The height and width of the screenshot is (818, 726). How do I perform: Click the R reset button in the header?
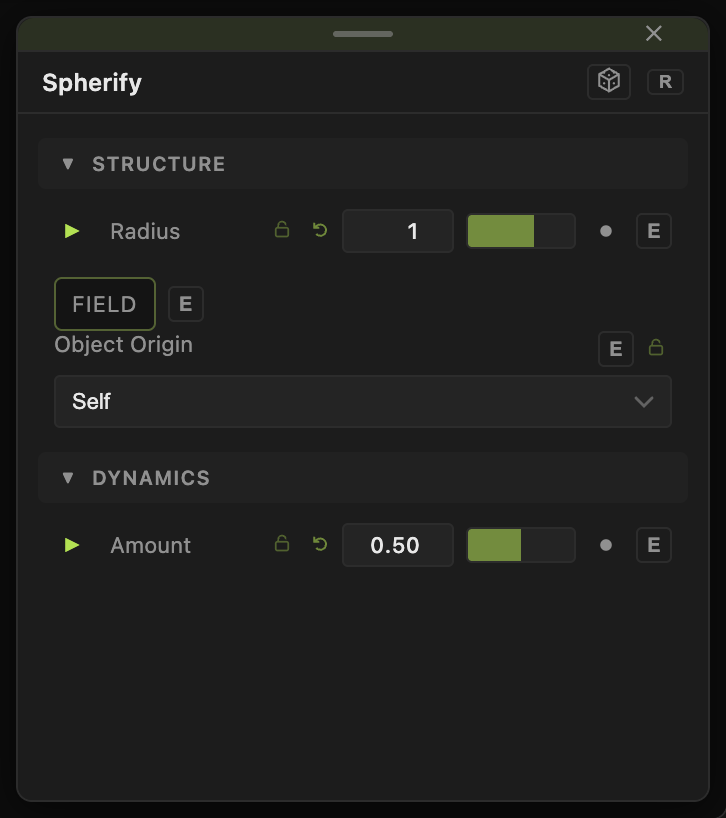665,82
